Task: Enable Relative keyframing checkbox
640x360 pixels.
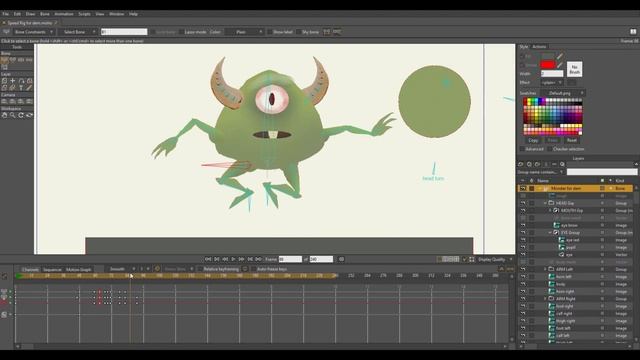Action: tap(200, 269)
